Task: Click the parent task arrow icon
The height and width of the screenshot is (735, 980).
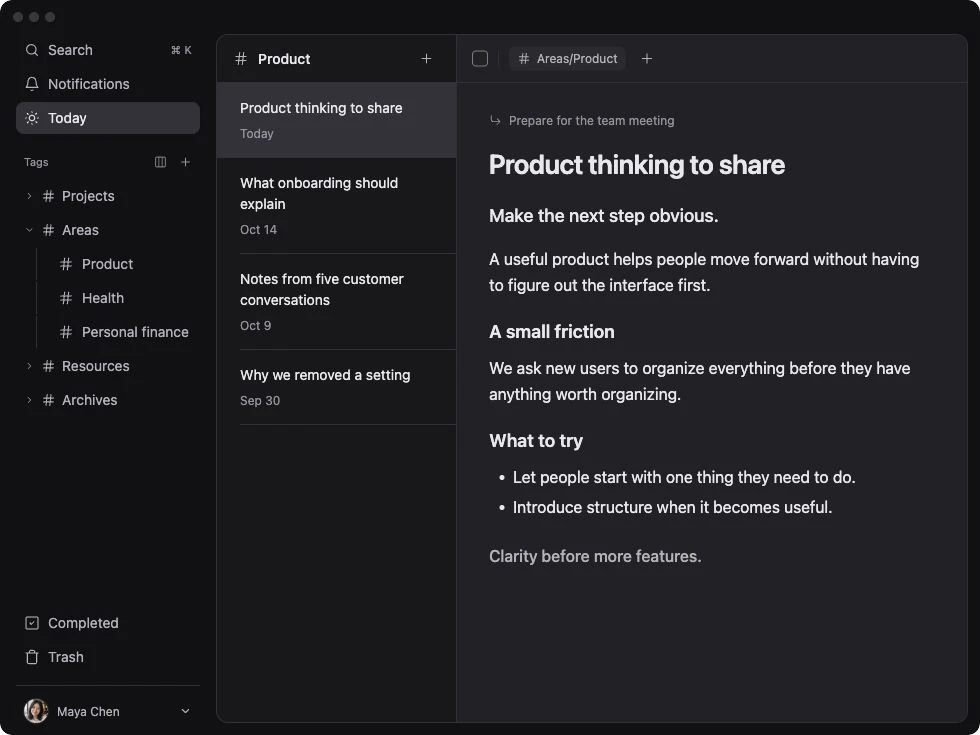Action: coord(495,120)
